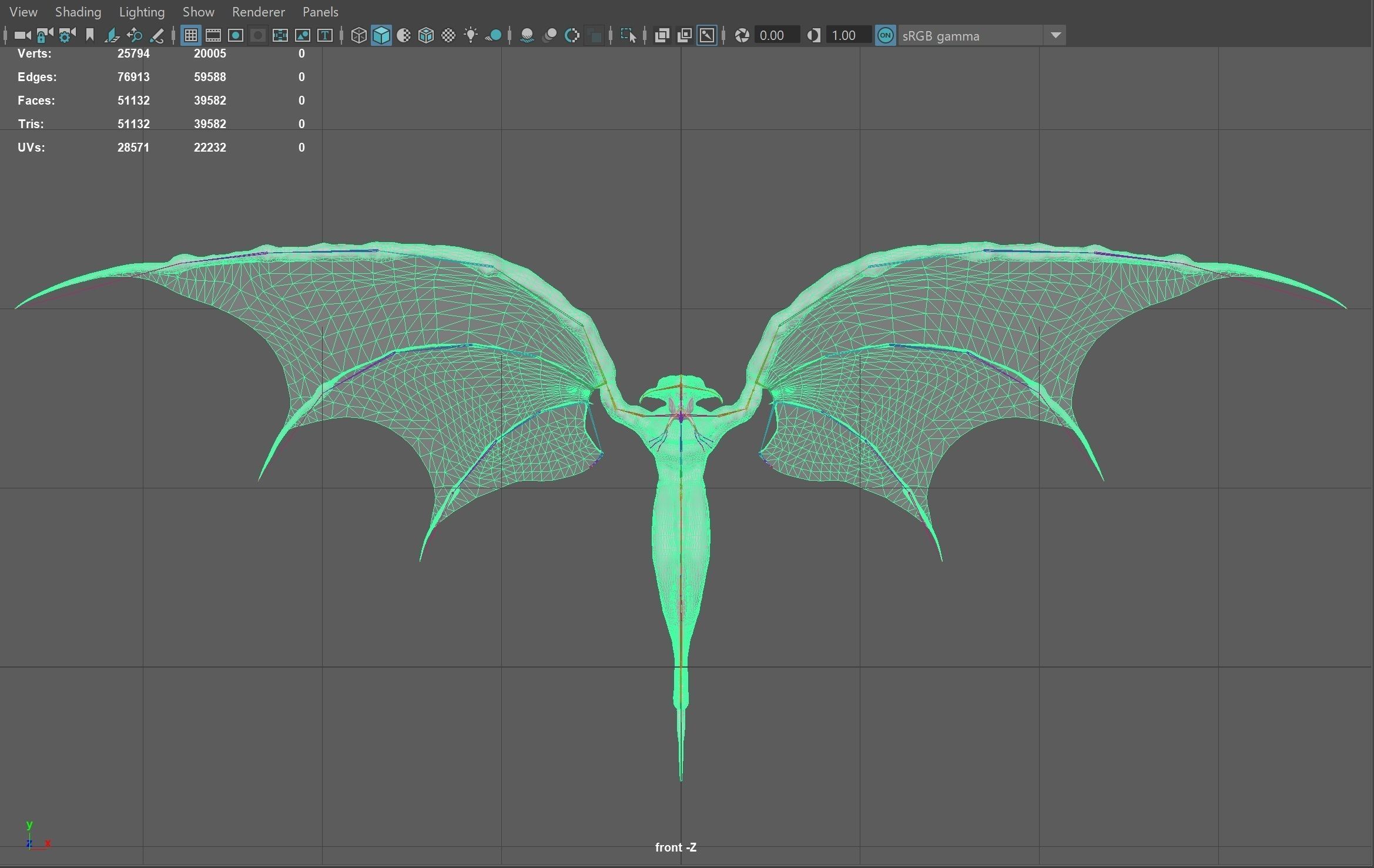Viewport: 1374px width, 868px height.
Task: Toggle the X-Ray Joints icon
Action: point(707,36)
